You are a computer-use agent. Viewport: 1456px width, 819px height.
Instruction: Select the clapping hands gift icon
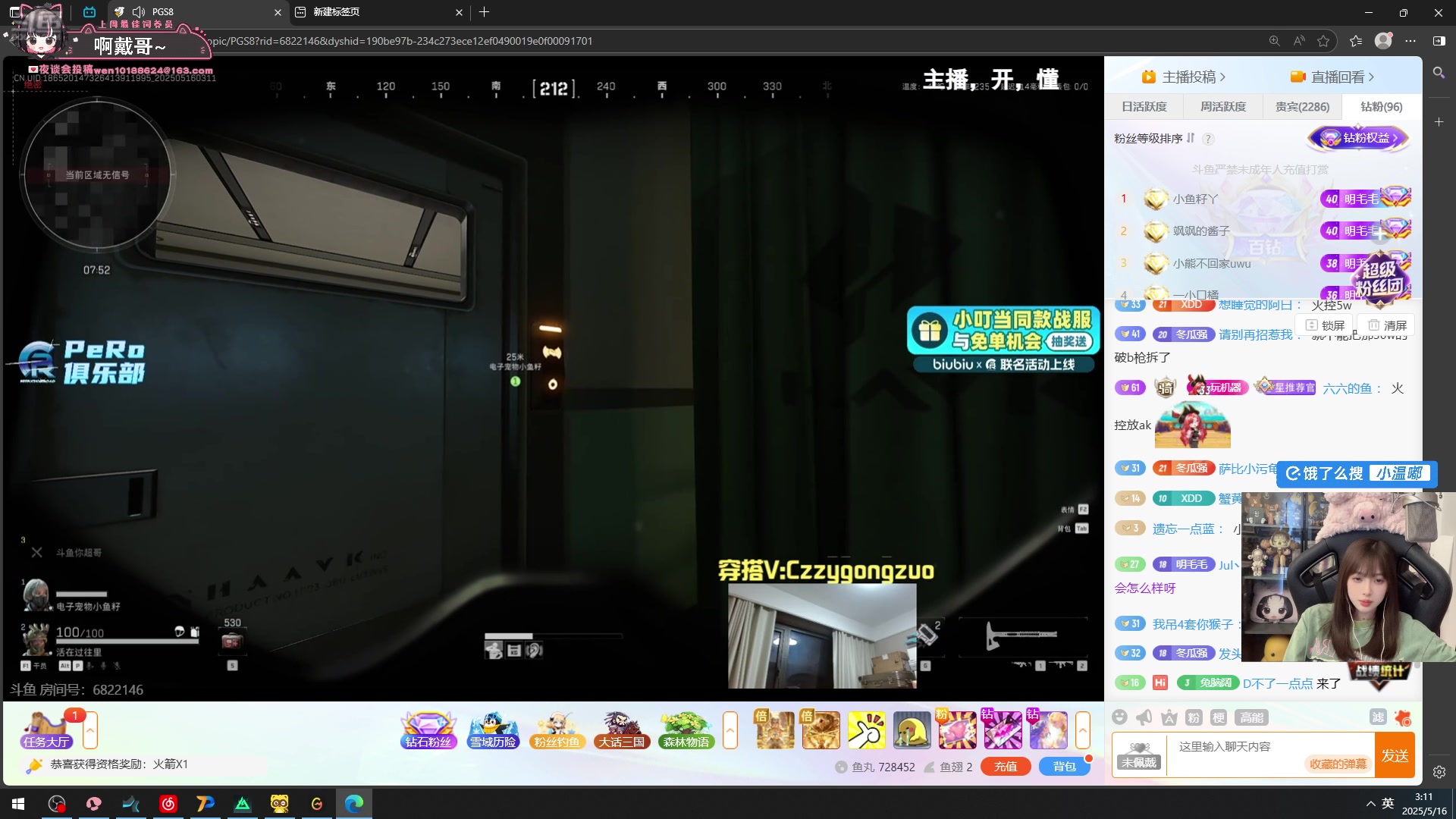866,730
